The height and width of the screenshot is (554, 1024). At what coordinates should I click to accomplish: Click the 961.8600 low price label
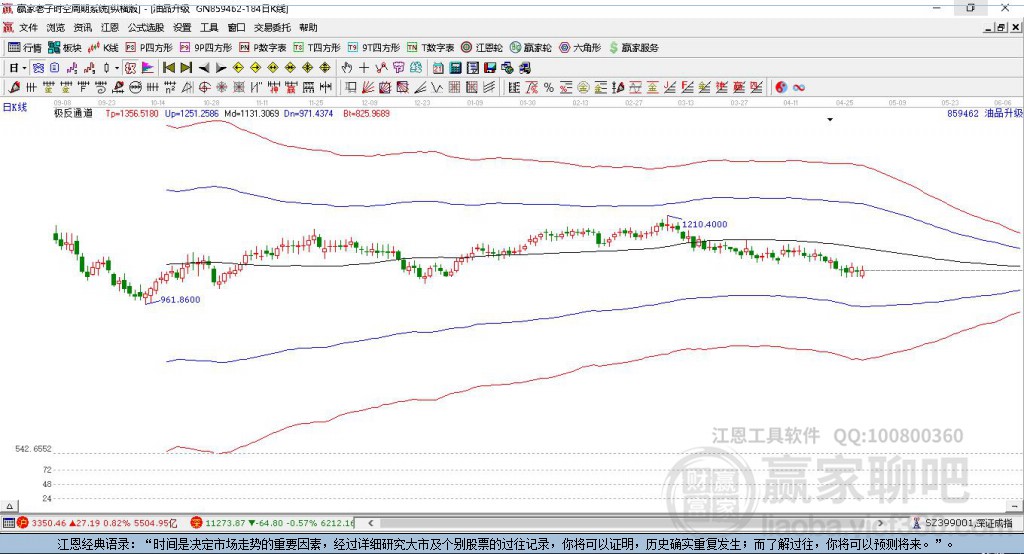pos(180,300)
